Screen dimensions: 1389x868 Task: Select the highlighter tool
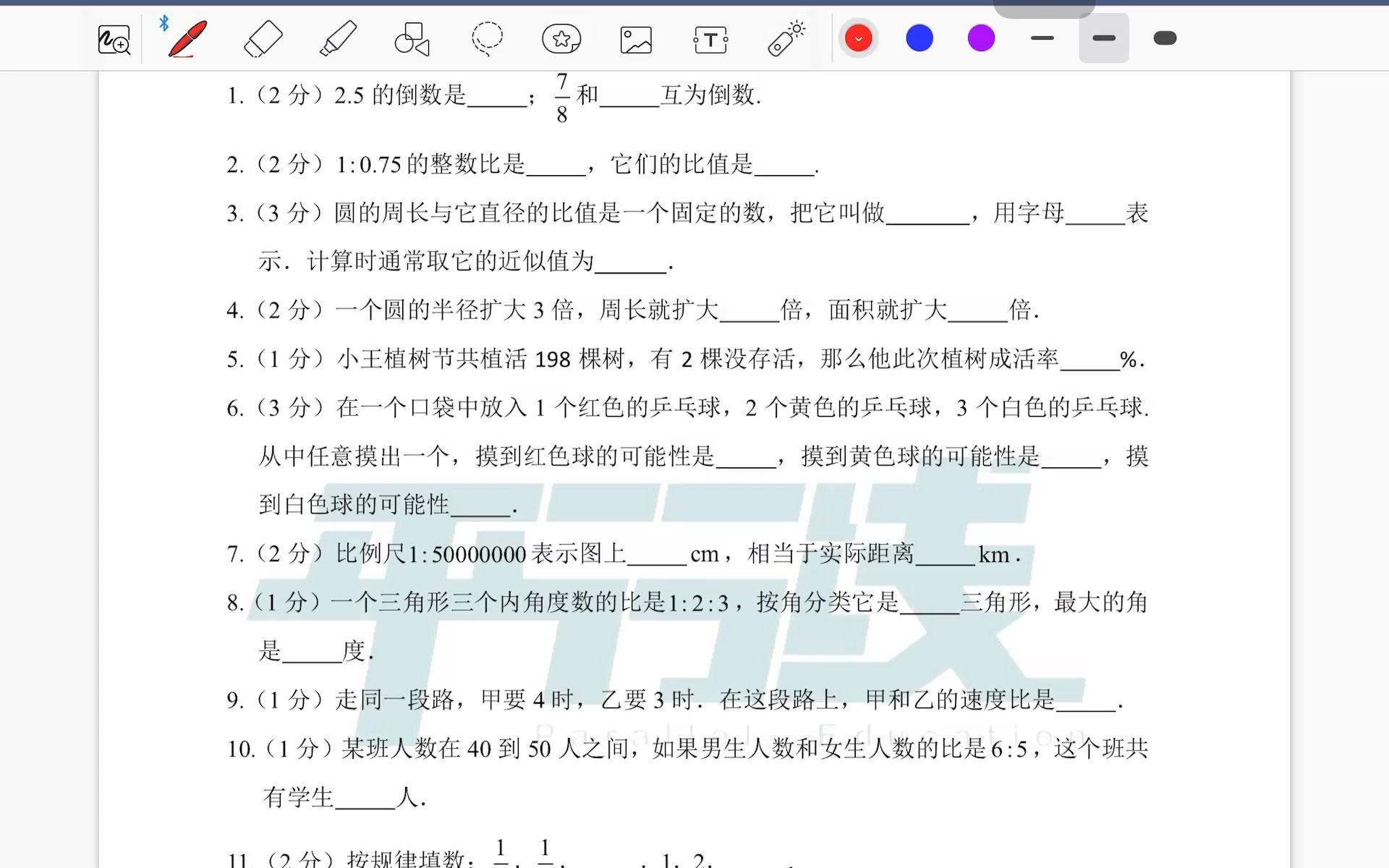pos(339,38)
